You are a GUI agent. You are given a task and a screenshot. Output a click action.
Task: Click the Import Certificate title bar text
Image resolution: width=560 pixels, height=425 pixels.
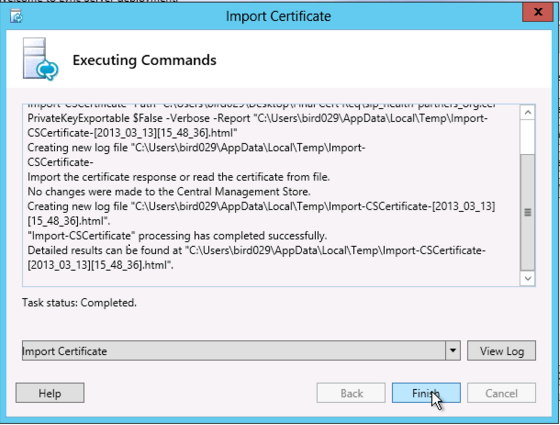tap(278, 16)
